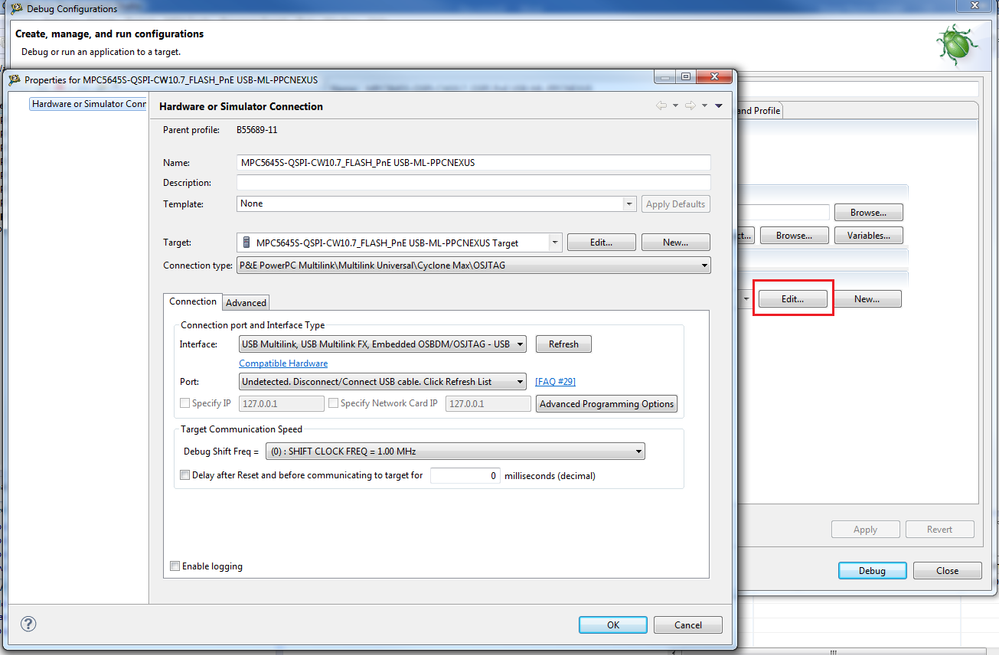999x655 pixels.
Task: Click the Variables button
Action: [x=868, y=236]
